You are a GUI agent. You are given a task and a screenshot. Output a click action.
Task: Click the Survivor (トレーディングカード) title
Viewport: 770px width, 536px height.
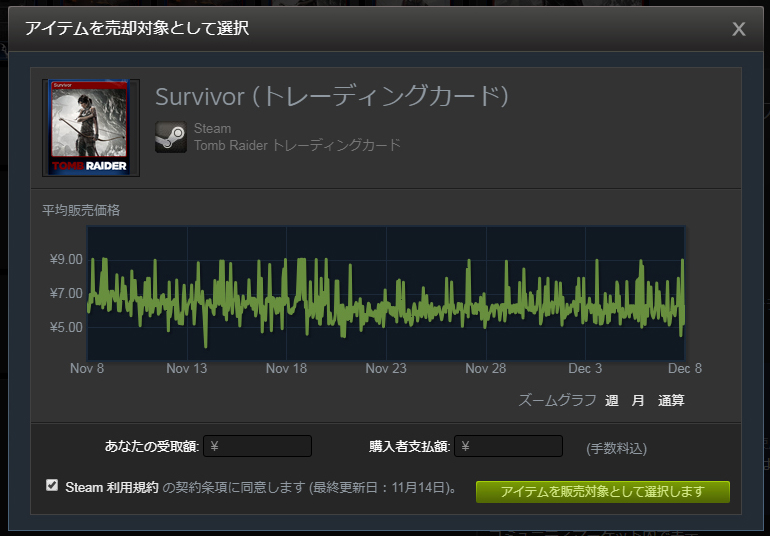[x=332, y=96]
